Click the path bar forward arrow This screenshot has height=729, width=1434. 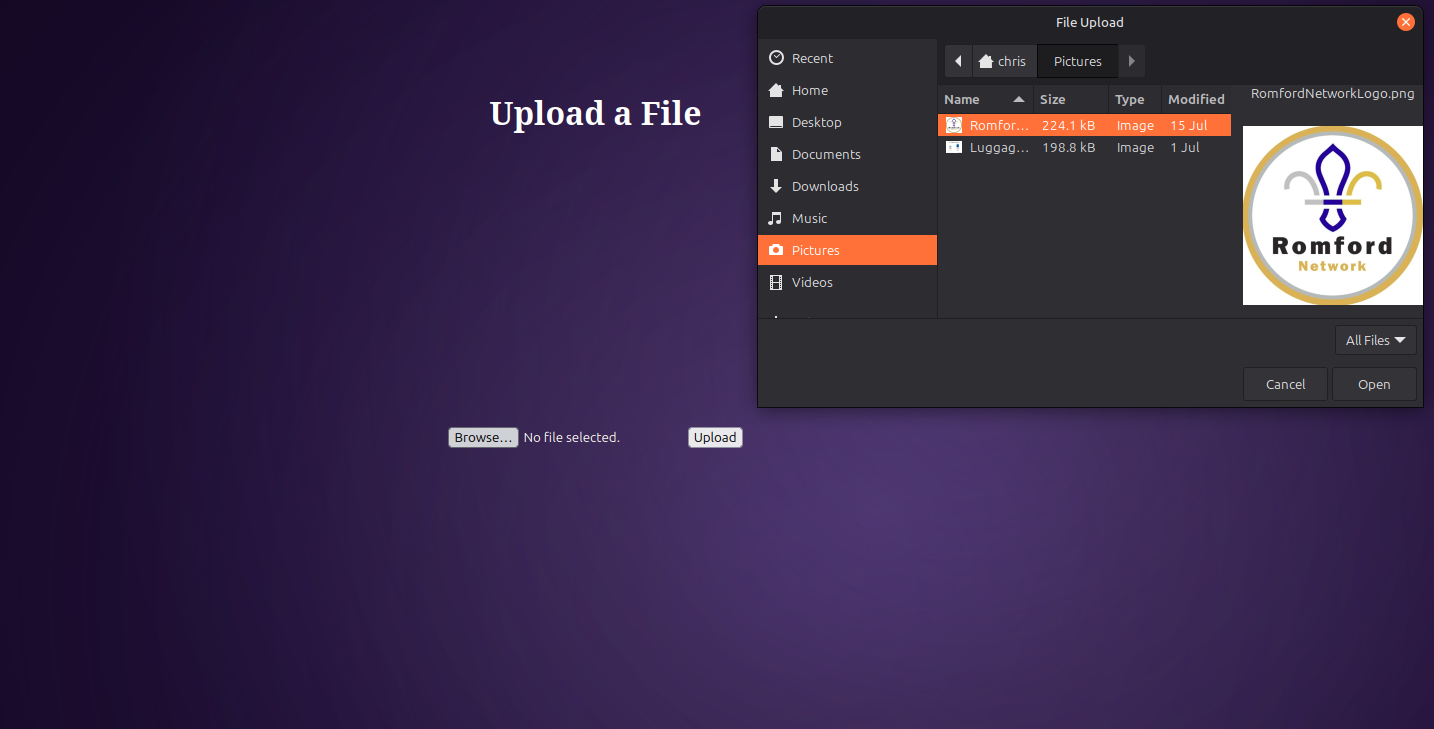[1131, 61]
